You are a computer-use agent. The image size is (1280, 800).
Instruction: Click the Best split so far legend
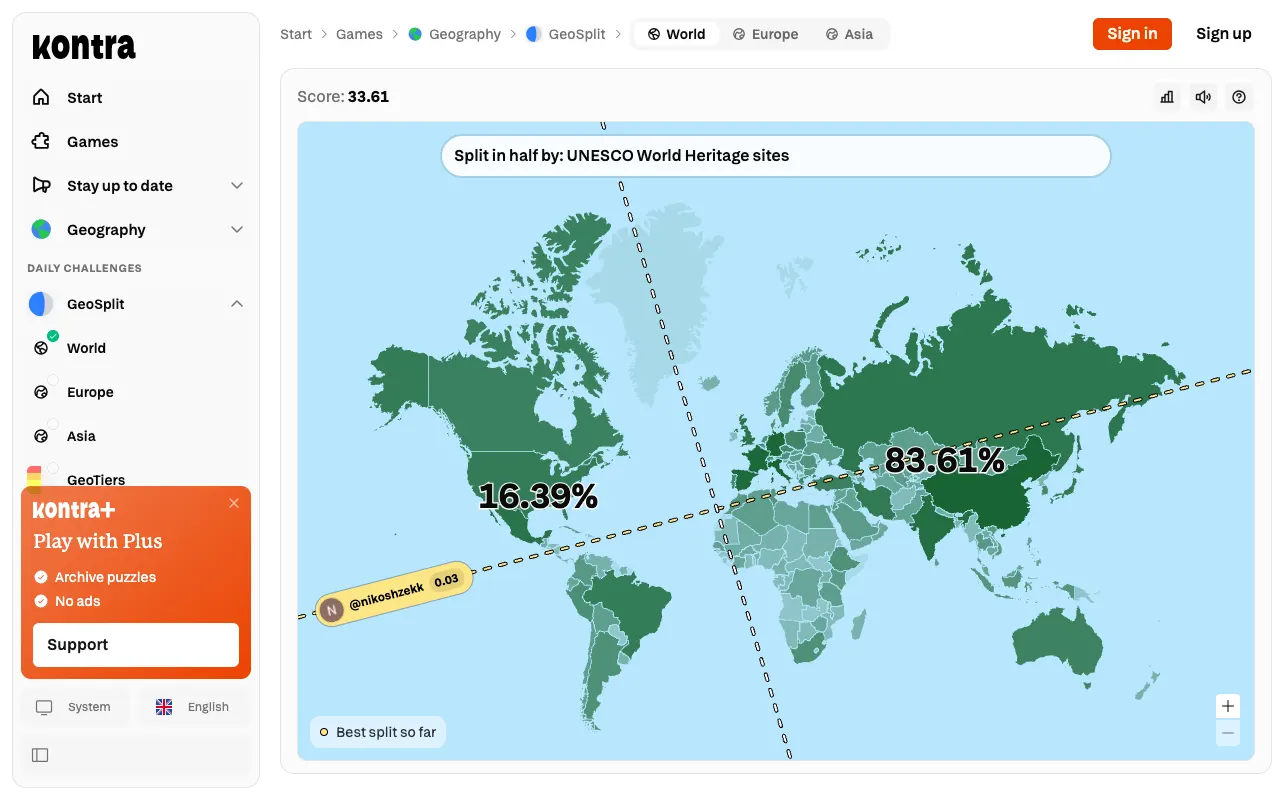coord(378,732)
